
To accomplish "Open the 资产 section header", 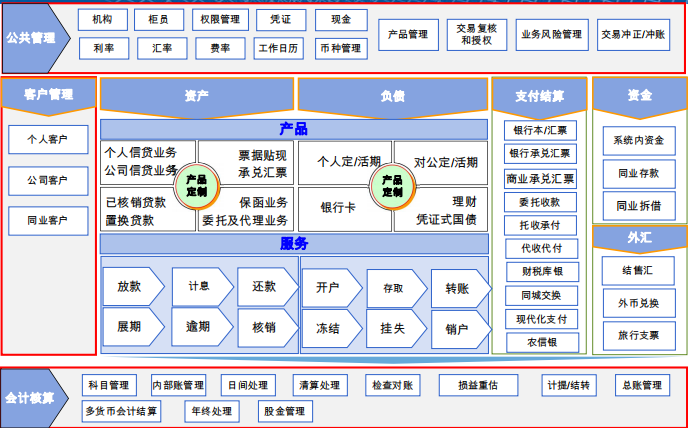I will 197,97.
